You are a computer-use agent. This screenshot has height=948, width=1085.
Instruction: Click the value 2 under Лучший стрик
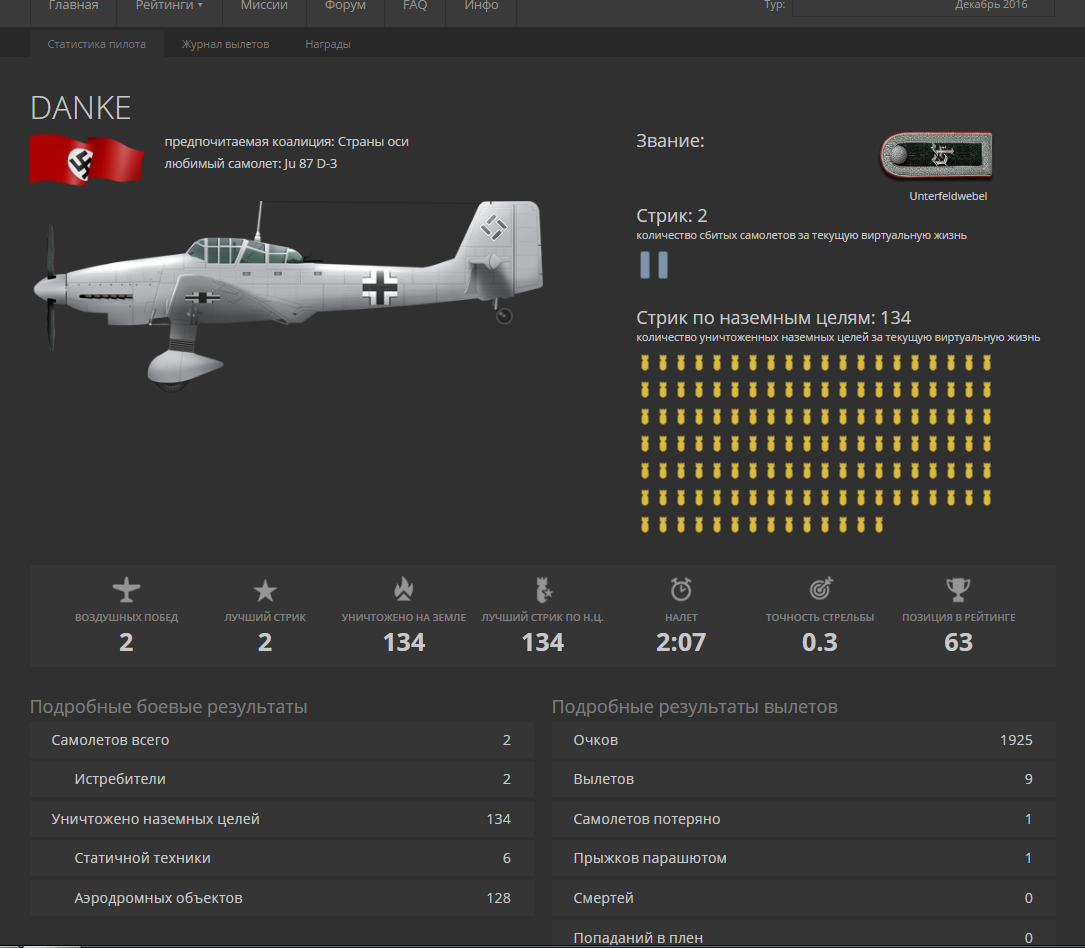[x=265, y=643]
